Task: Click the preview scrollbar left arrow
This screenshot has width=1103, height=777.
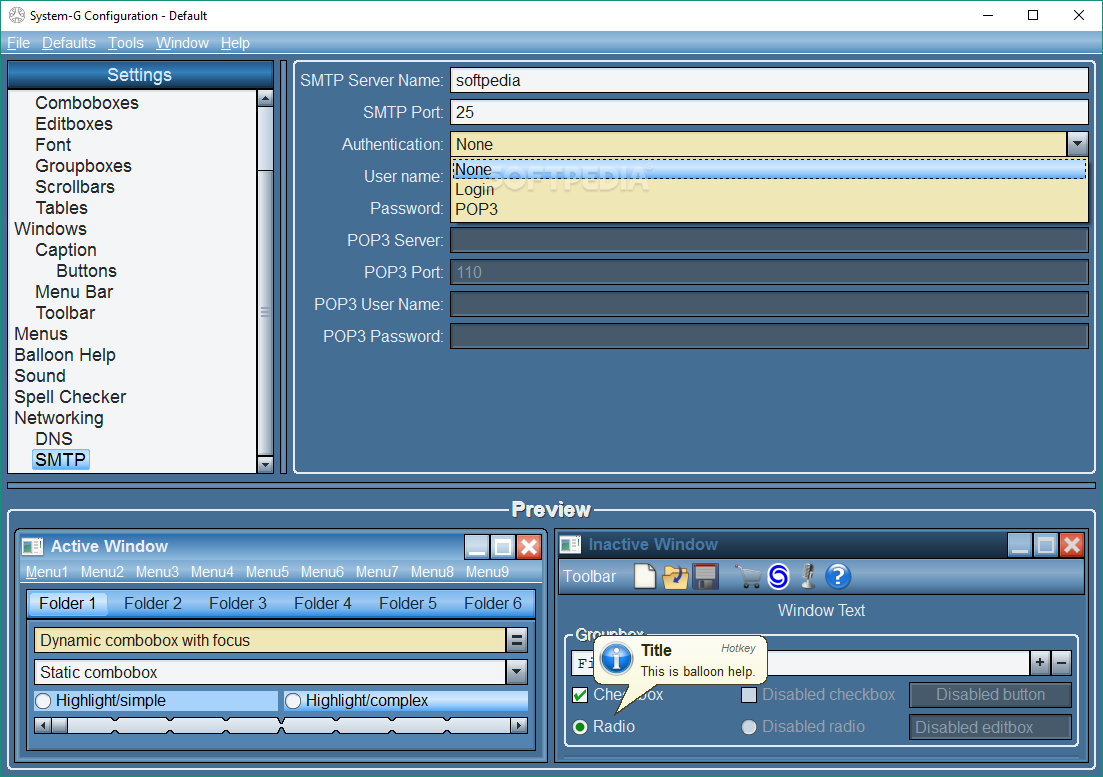Action: (x=43, y=725)
